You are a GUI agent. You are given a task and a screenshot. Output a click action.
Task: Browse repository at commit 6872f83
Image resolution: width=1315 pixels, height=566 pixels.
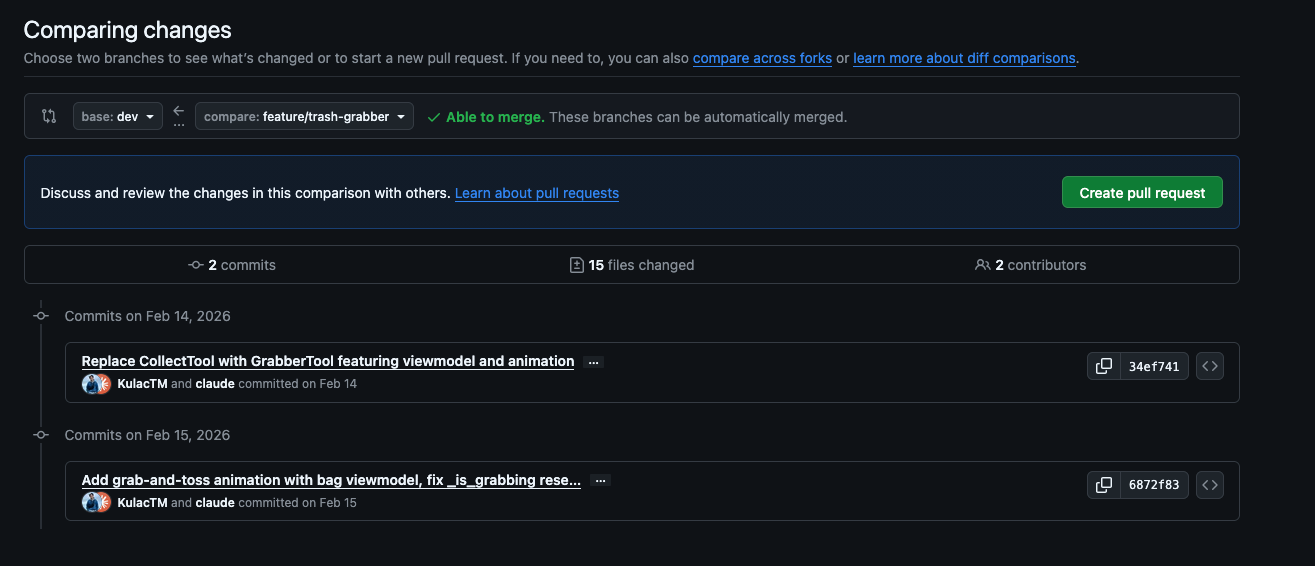[x=1210, y=485]
